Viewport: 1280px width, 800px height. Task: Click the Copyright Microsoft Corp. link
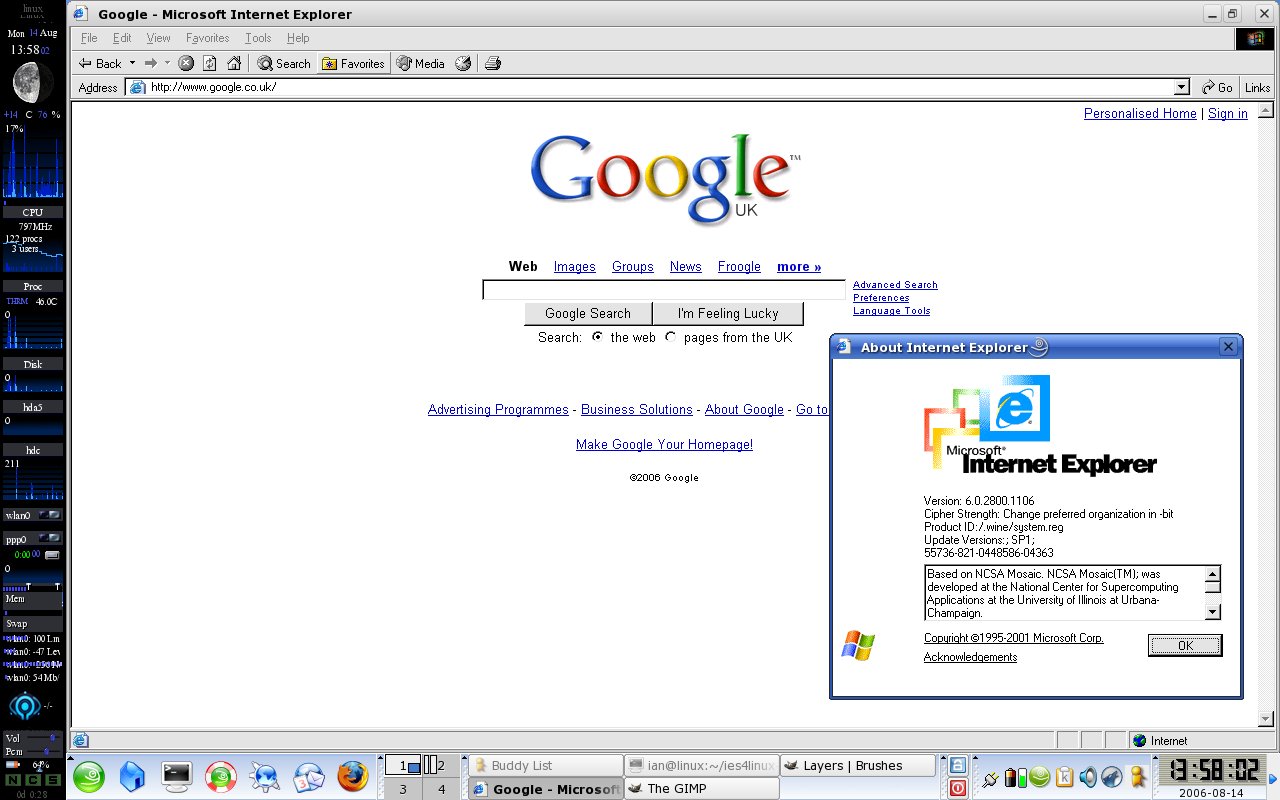click(1013, 638)
